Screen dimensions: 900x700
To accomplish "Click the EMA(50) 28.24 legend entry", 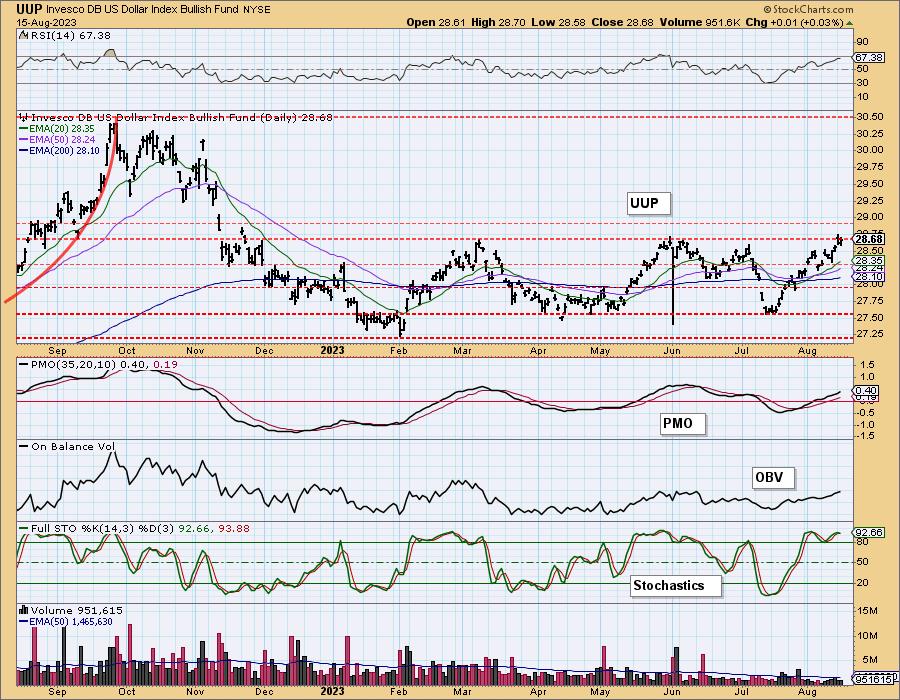I will [57, 140].
